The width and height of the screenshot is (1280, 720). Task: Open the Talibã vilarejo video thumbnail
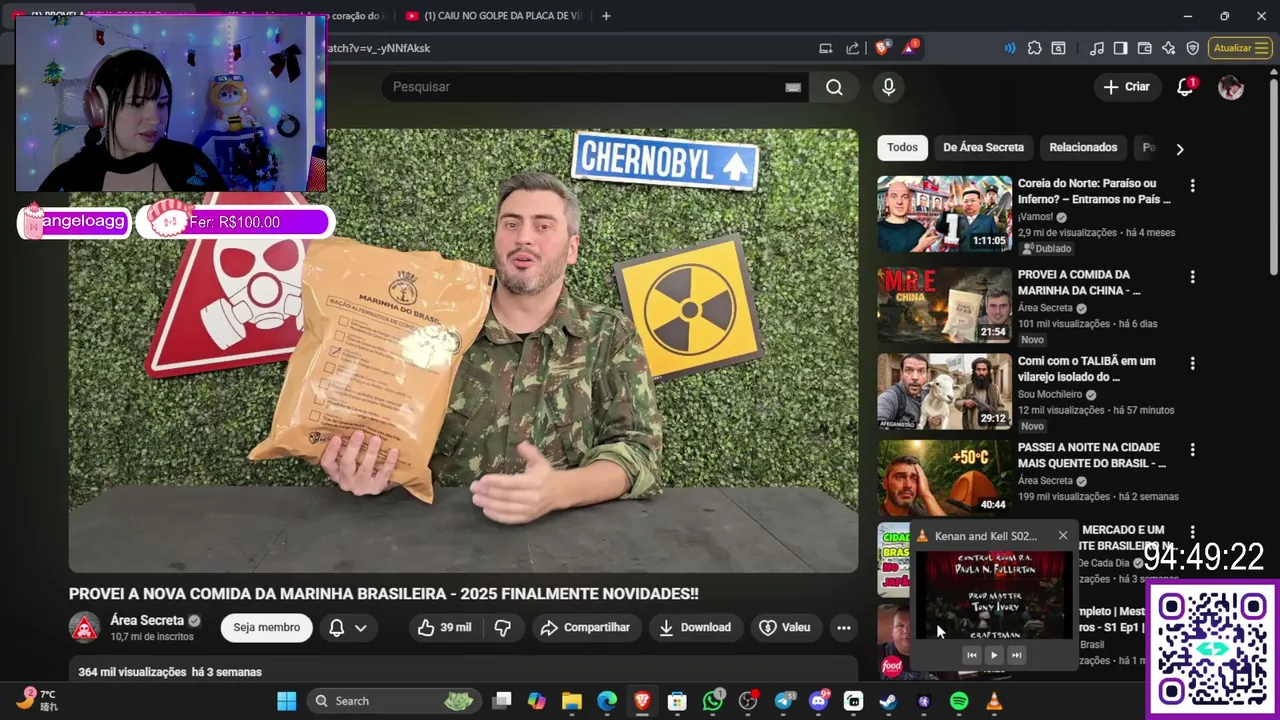coord(945,391)
